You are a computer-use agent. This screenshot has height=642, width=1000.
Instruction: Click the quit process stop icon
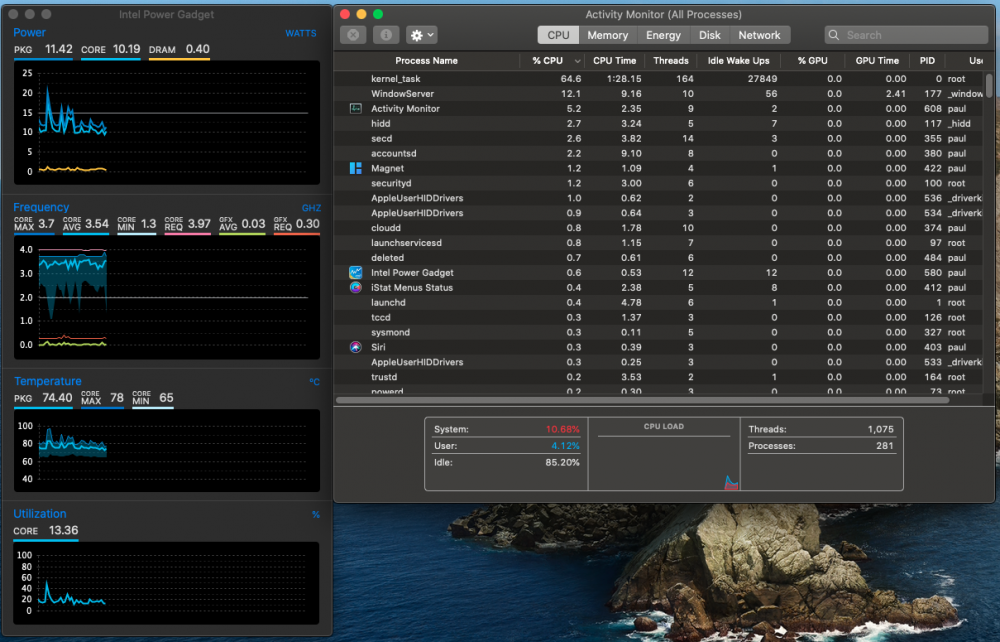(x=353, y=35)
